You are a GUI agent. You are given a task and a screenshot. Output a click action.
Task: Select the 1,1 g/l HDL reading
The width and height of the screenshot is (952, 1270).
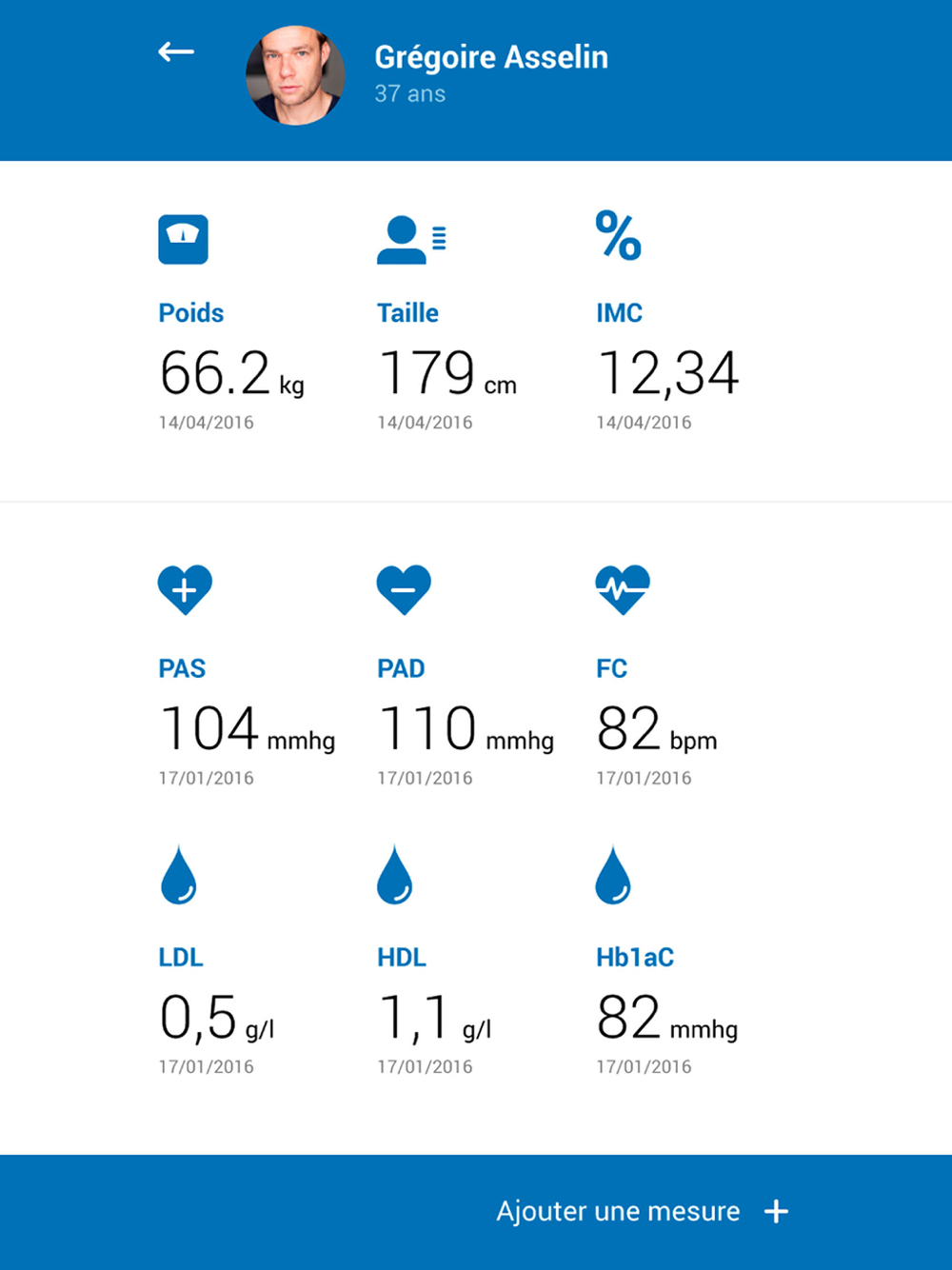(x=434, y=1019)
